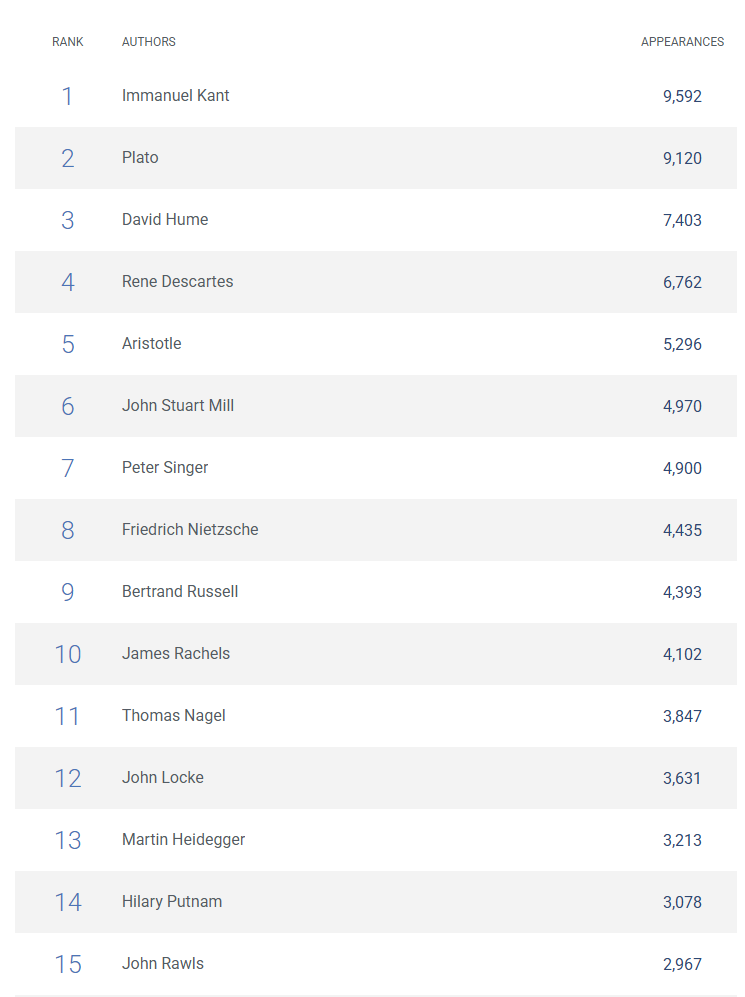Select David Hume in the authors list

(165, 220)
